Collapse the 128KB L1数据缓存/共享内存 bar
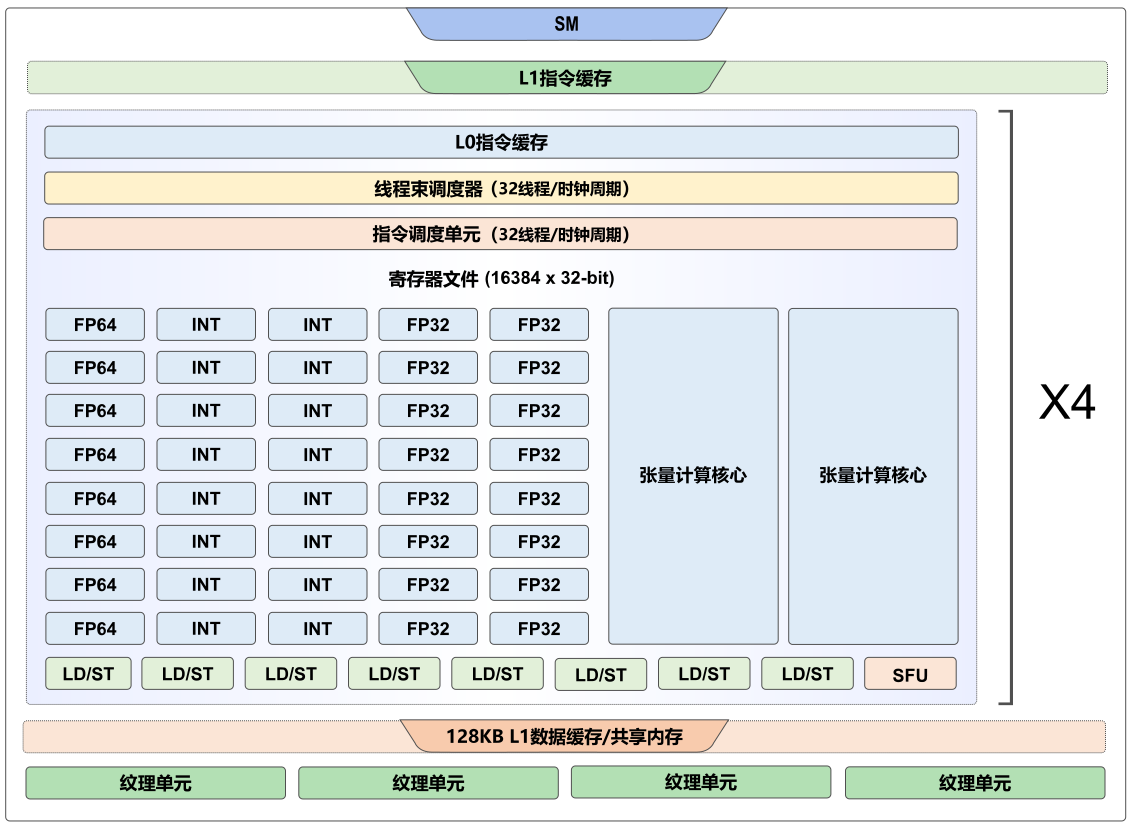The height and width of the screenshot is (827, 1130). pos(565,737)
